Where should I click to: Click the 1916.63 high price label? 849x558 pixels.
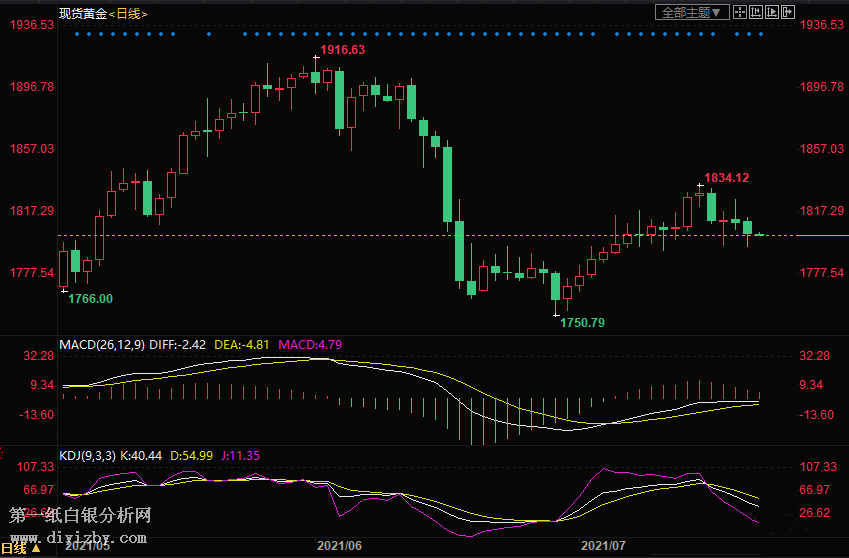click(x=342, y=50)
